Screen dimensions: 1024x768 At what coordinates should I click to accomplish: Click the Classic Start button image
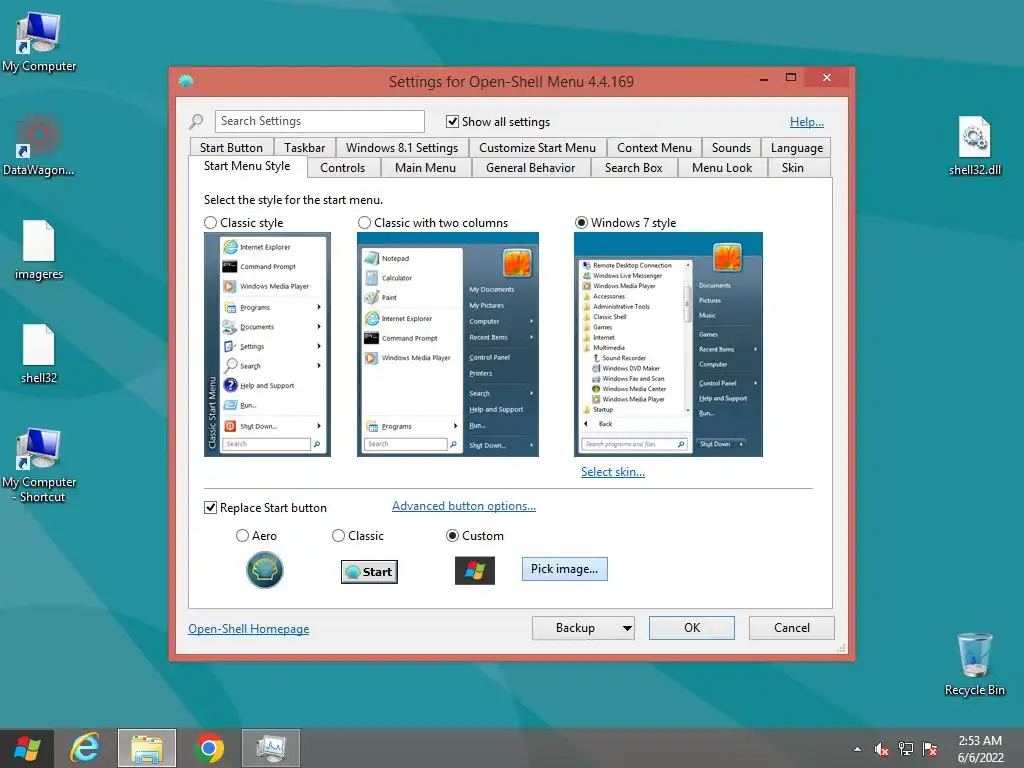pos(369,571)
